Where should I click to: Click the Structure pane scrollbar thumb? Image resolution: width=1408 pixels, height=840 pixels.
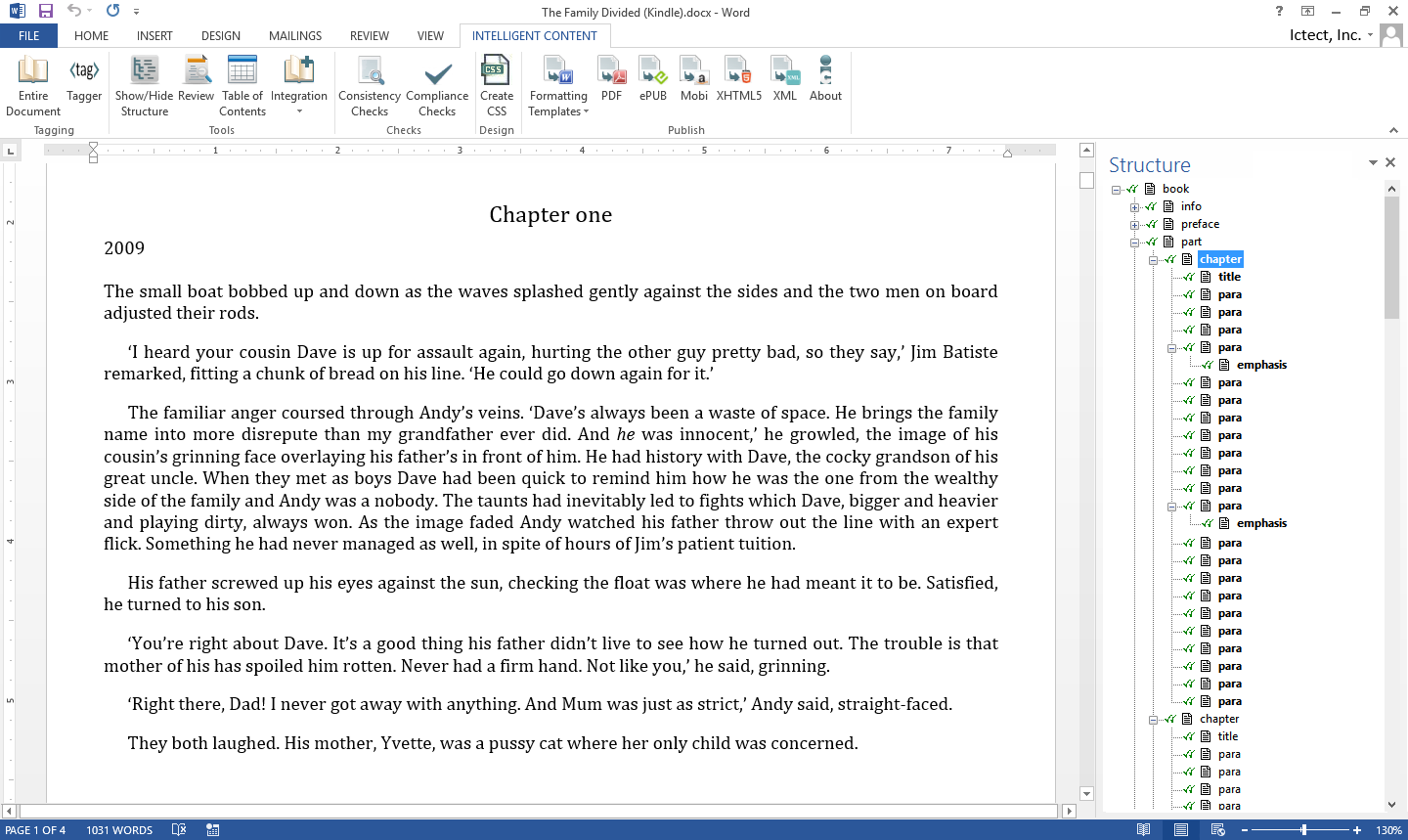pyautogui.click(x=1392, y=258)
